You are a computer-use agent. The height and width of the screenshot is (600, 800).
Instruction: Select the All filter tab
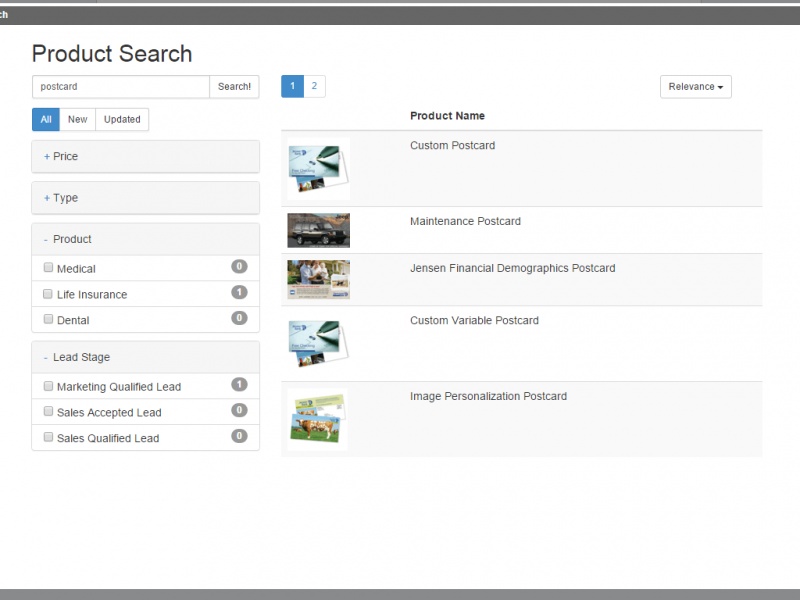46,119
